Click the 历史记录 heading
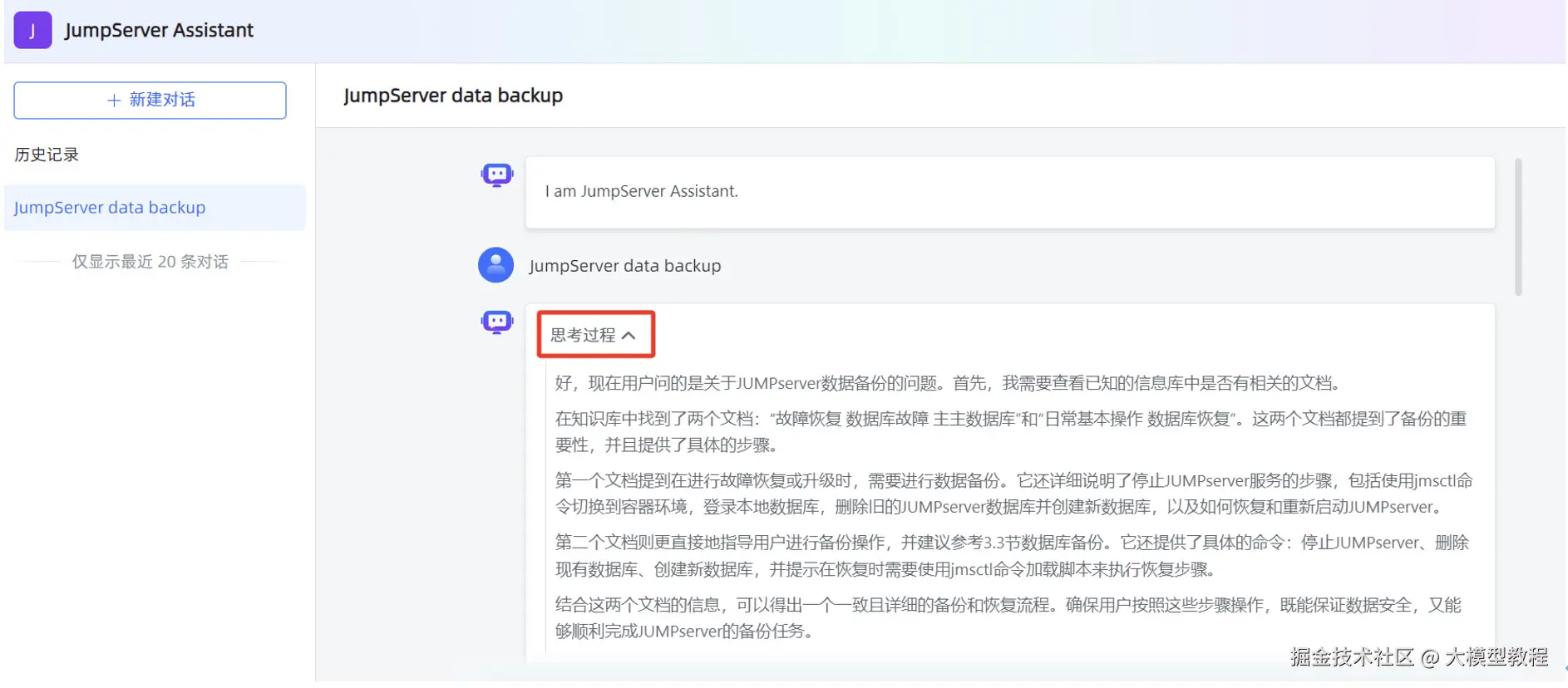 (x=47, y=155)
